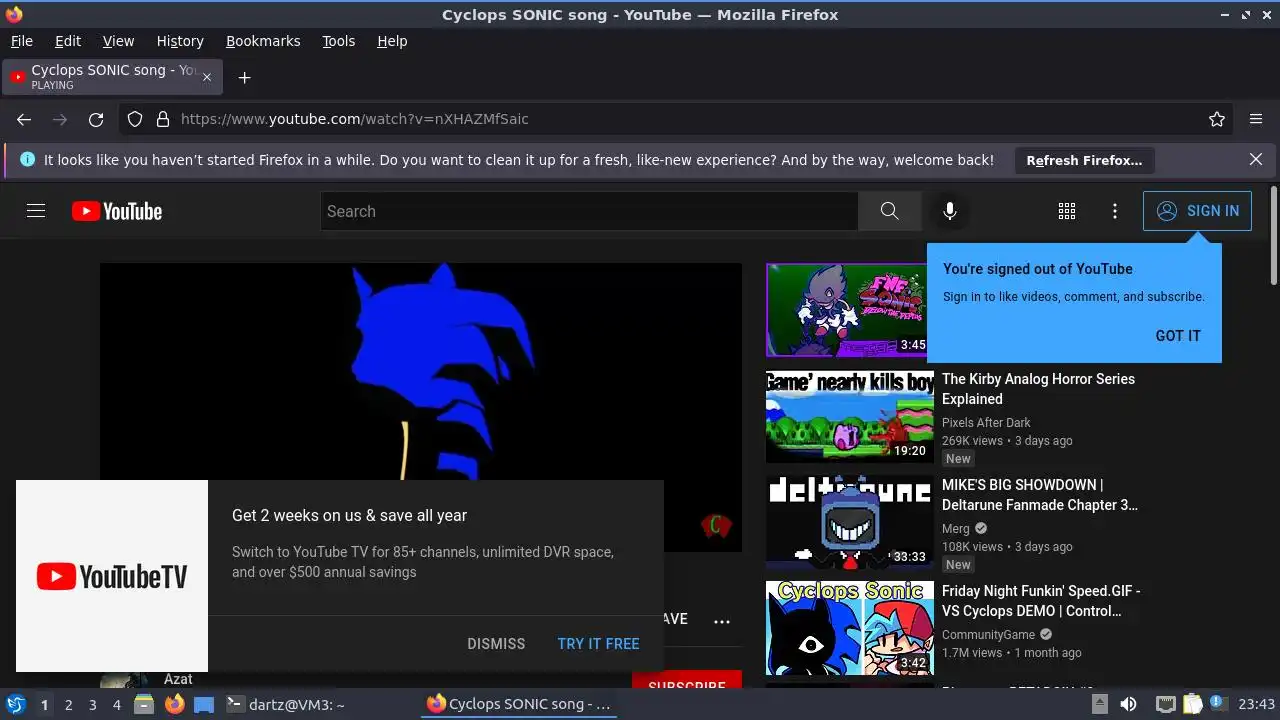
Task: Open update notifier tray icon
Action: tap(1217, 704)
